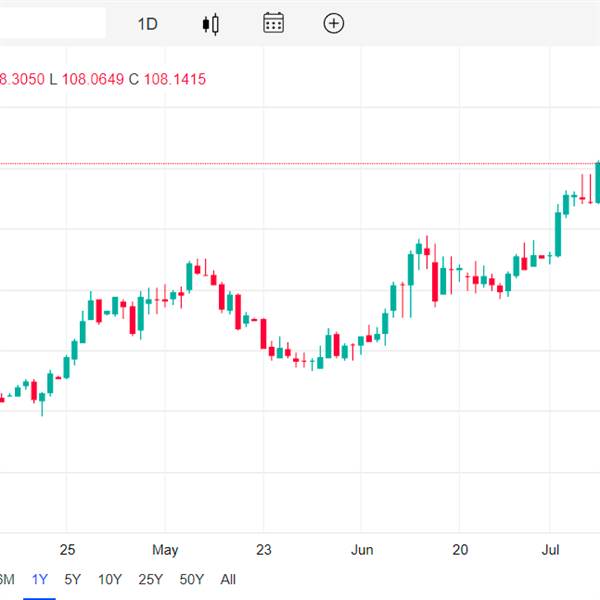The width and height of the screenshot is (600, 600).
Task: Open the calendar date range icon
Action: coord(273,23)
